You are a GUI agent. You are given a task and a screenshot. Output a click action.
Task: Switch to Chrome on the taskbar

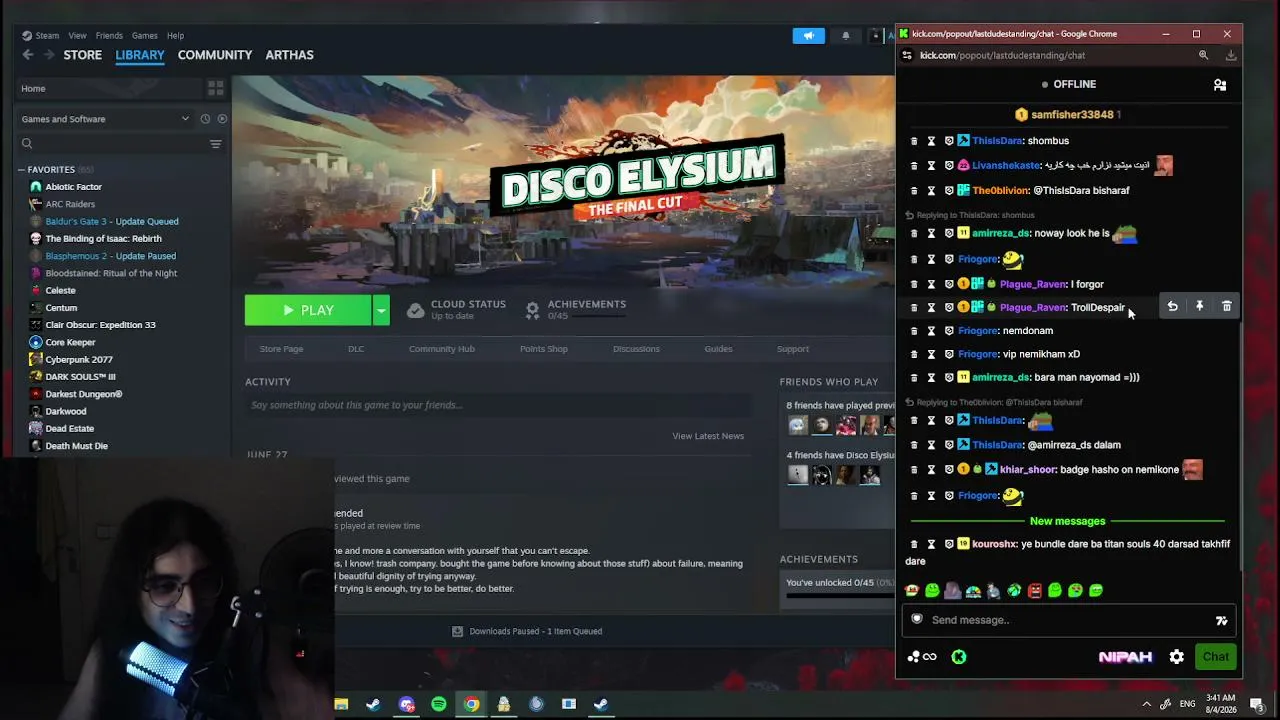[x=472, y=704]
